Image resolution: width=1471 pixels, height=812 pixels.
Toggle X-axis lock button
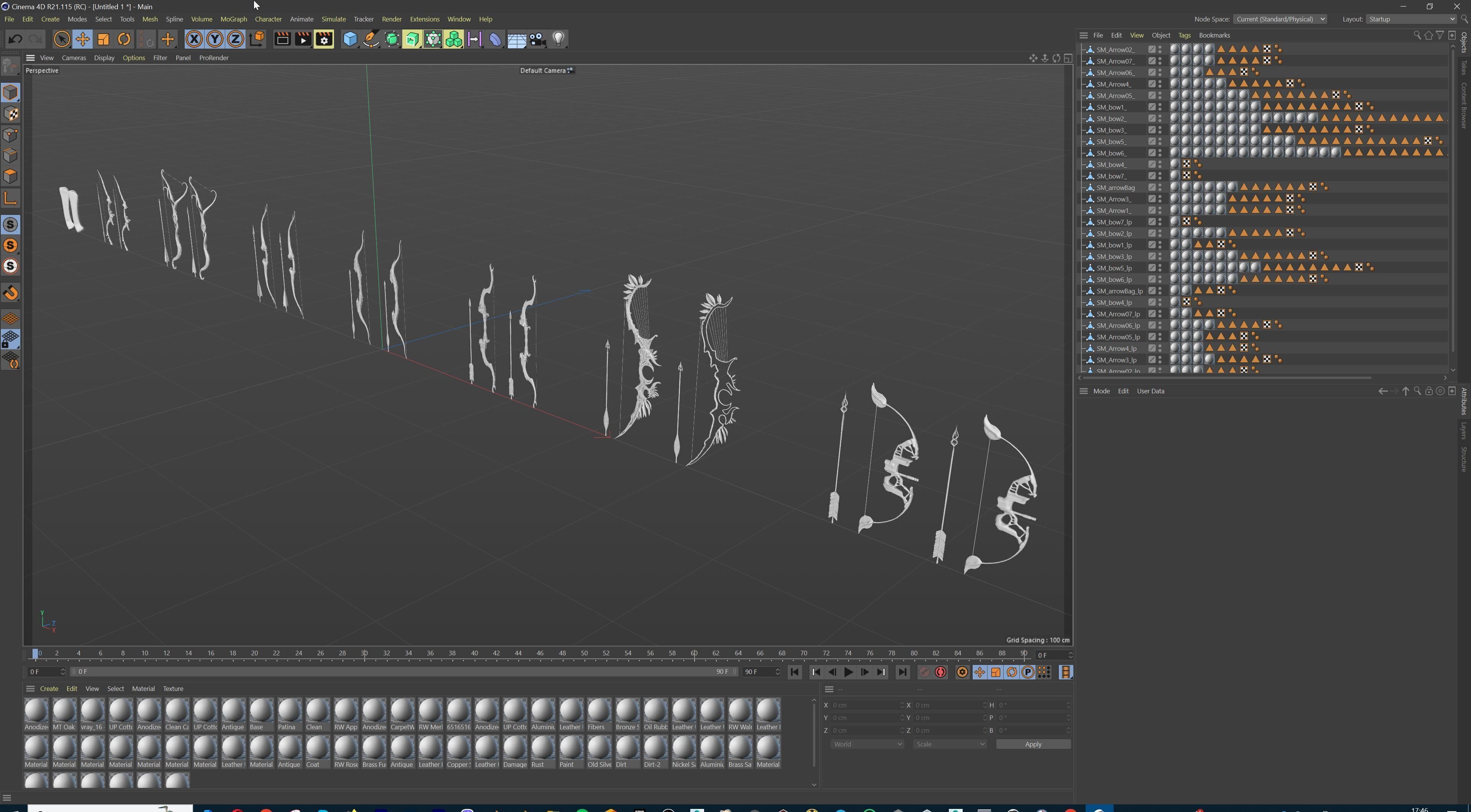pyautogui.click(x=194, y=39)
